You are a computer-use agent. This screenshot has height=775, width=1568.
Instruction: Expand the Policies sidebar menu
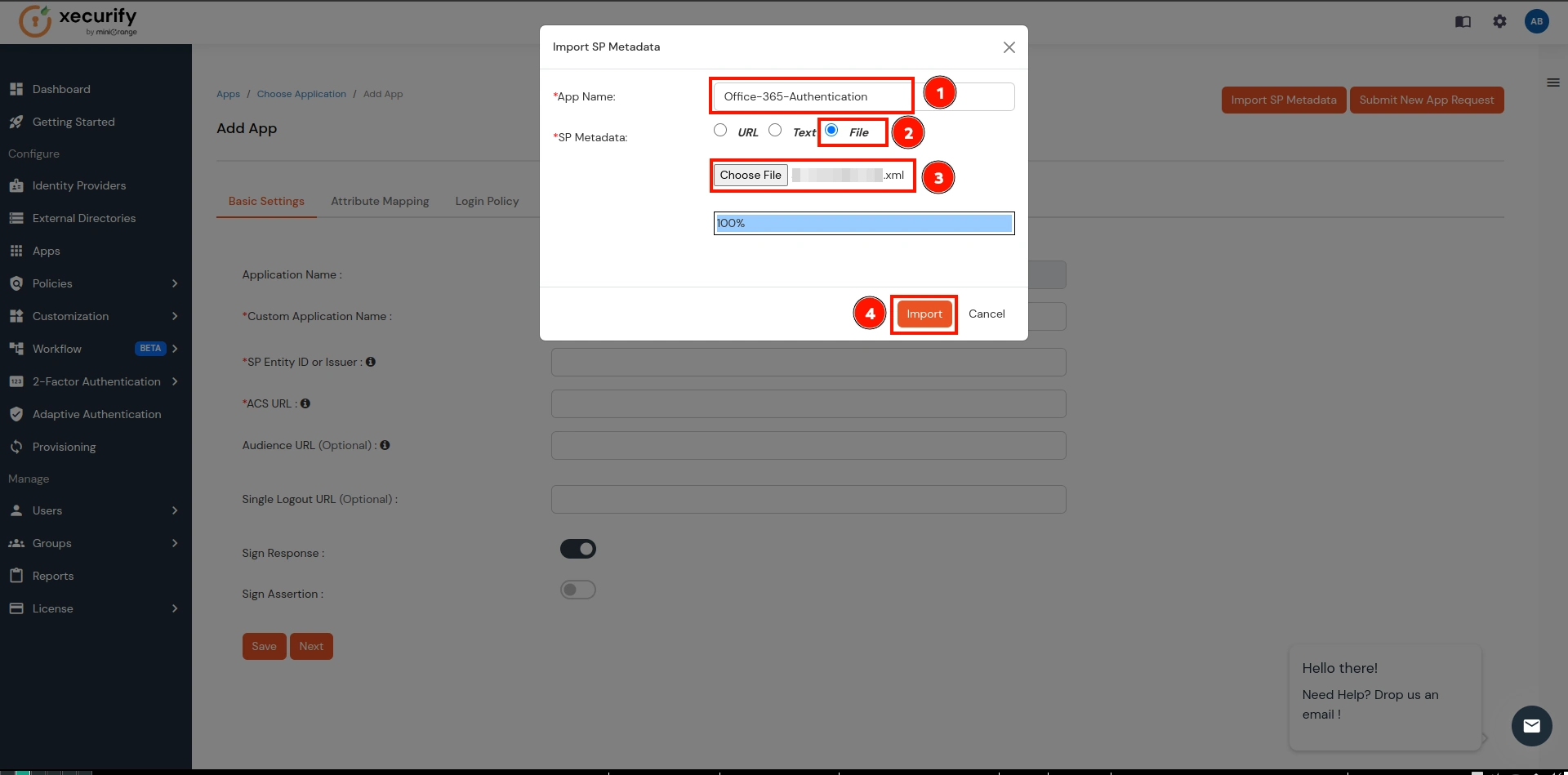click(x=54, y=283)
